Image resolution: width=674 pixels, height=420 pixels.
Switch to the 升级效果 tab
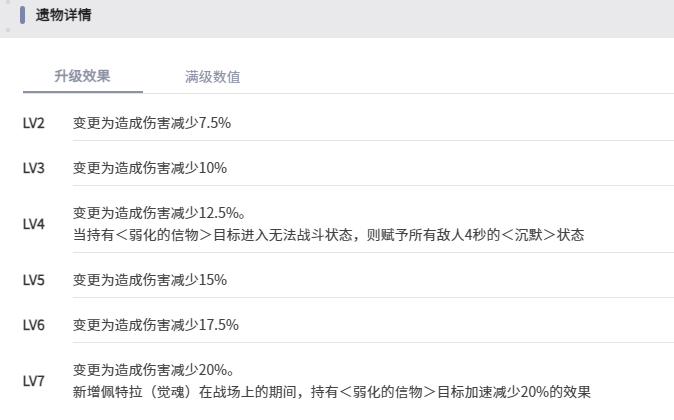(82, 76)
